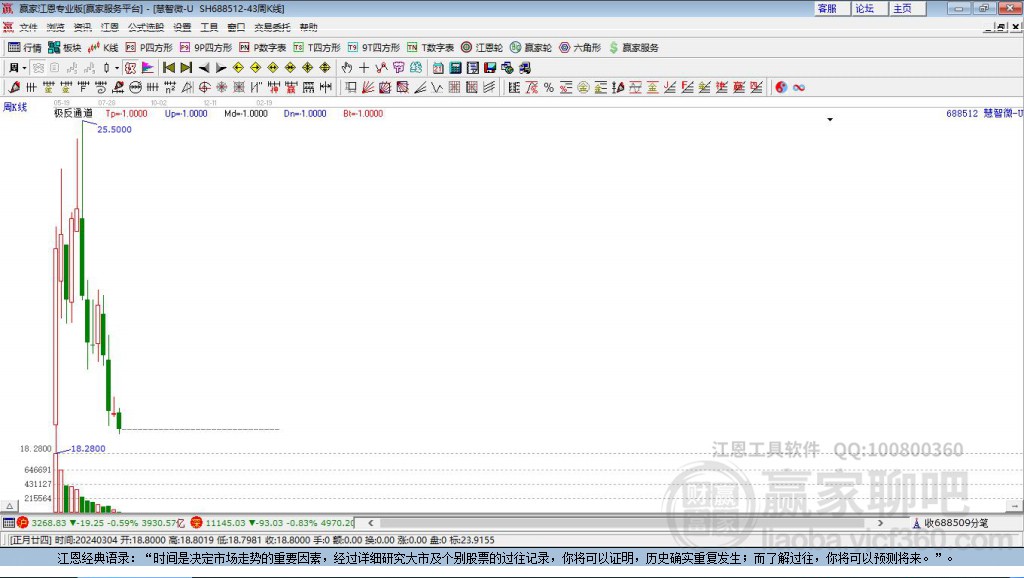Image resolution: width=1024 pixels, height=578 pixels.
Task: Open the P数字表 tool
Action: (x=263, y=48)
